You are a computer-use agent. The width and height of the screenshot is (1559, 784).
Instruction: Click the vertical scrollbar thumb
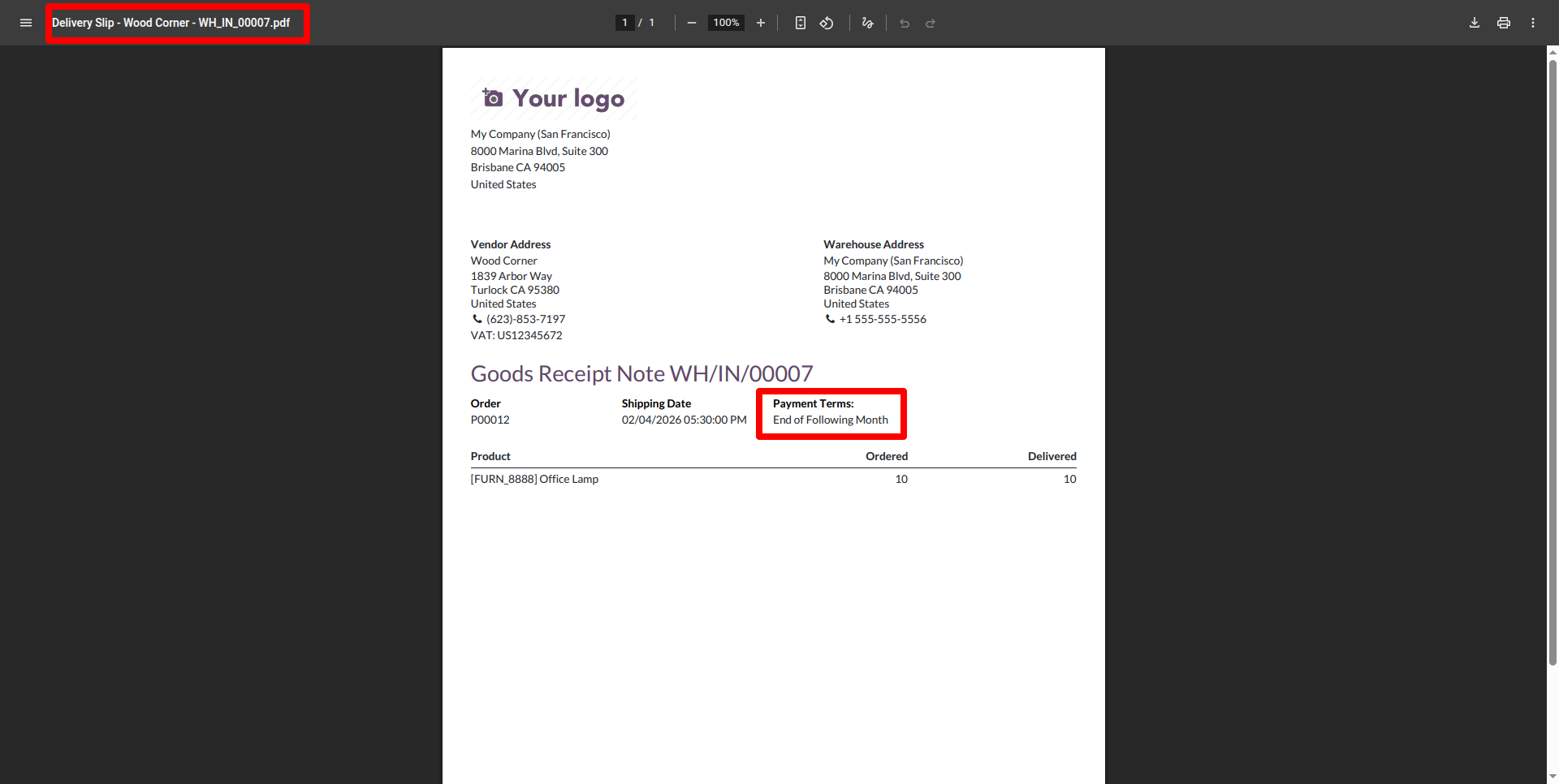pos(1553,361)
